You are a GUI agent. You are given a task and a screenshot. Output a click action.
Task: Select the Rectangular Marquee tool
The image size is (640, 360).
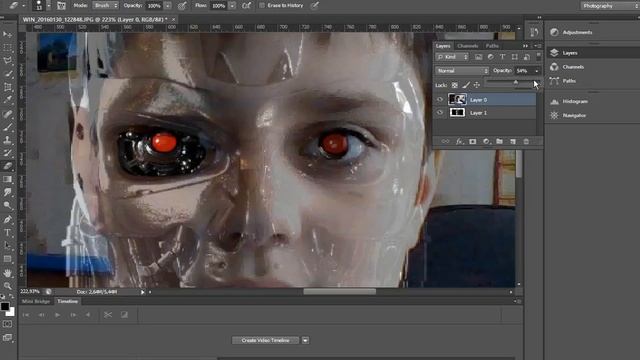pos(7,48)
